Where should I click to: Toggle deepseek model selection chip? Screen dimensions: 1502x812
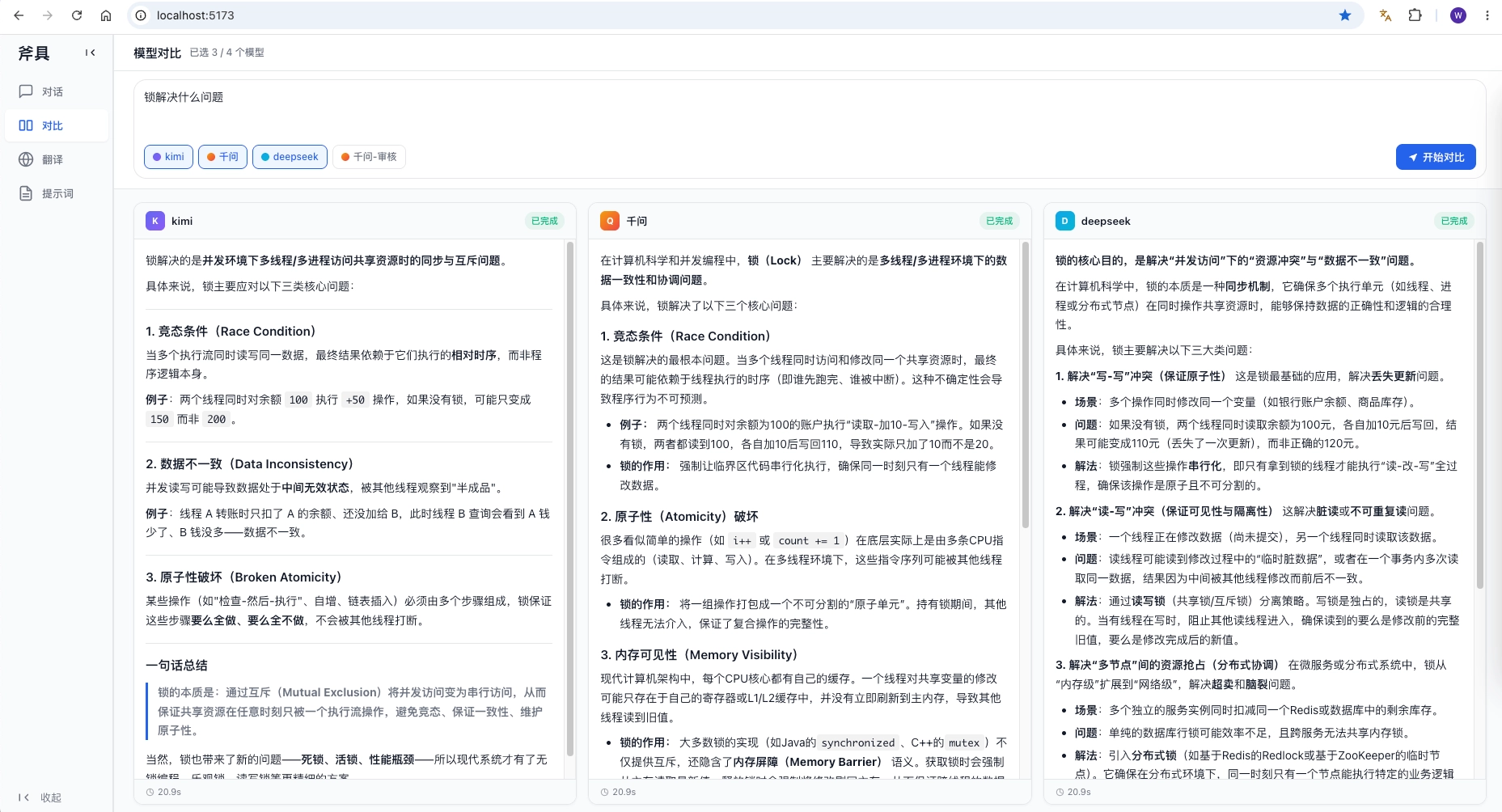[290, 157]
